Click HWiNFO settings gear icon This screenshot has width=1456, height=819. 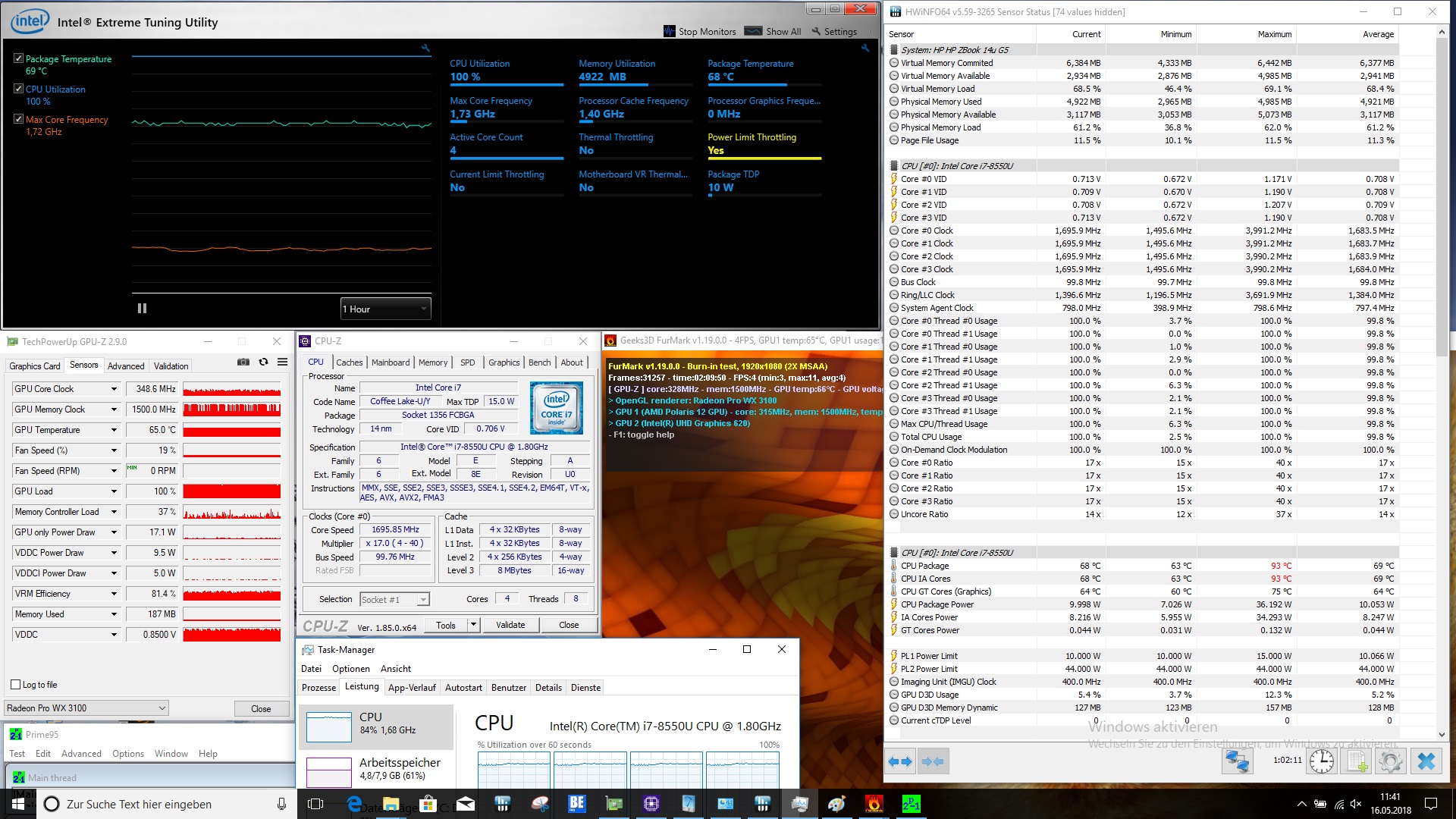[x=1390, y=761]
